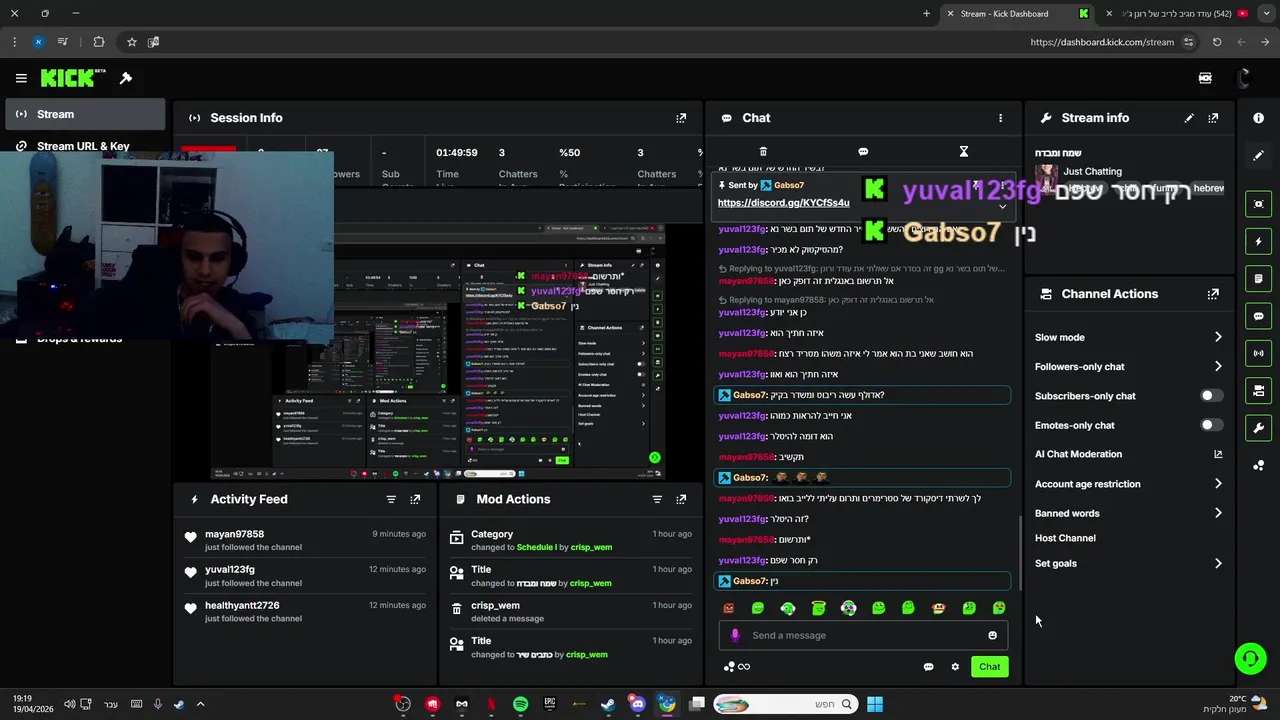Image resolution: width=1280 pixels, height=720 pixels.
Task: Click the pencil icon in right sidebar
Action: (1258, 155)
